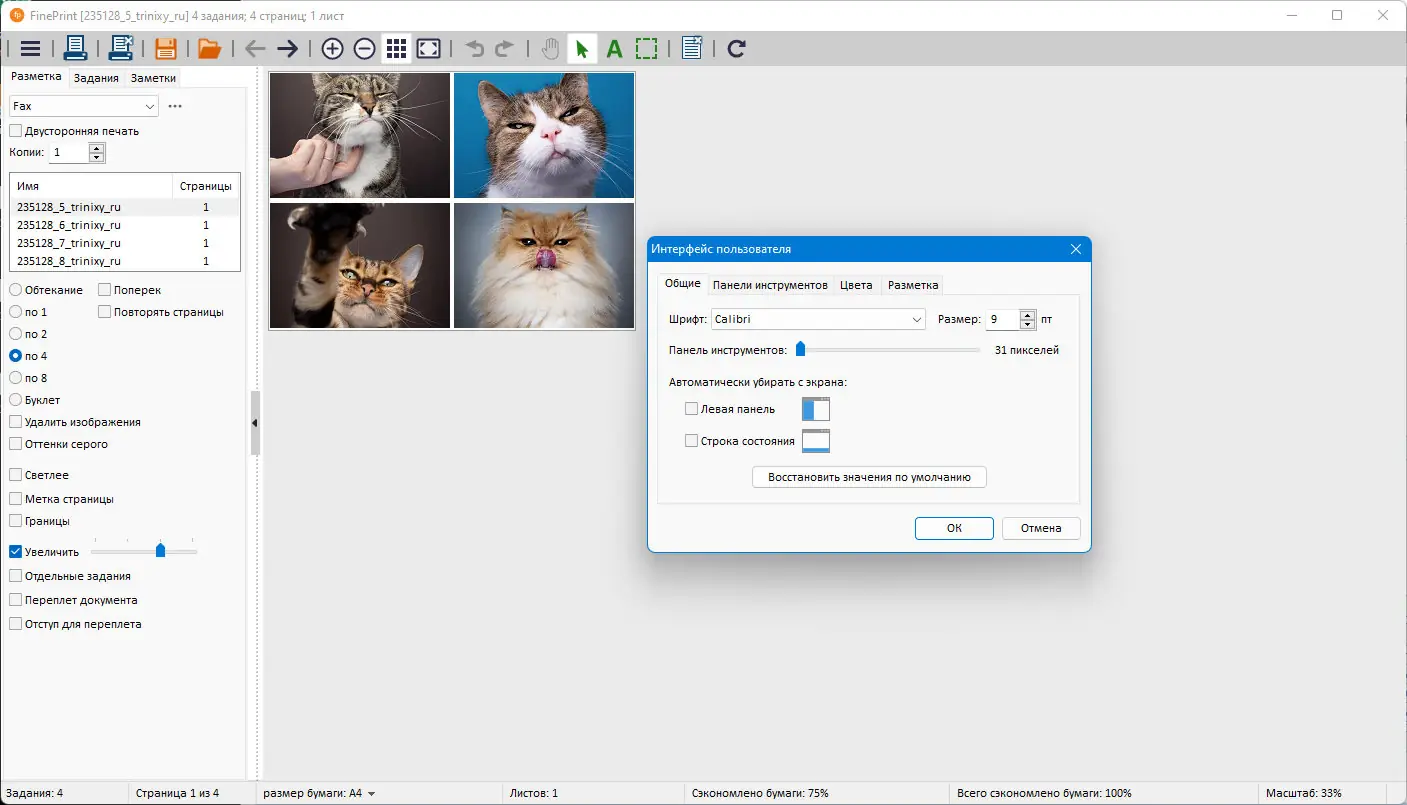This screenshot has width=1407, height=805.
Task: Enable Двусторонняя печать checkbox
Action: (16, 131)
